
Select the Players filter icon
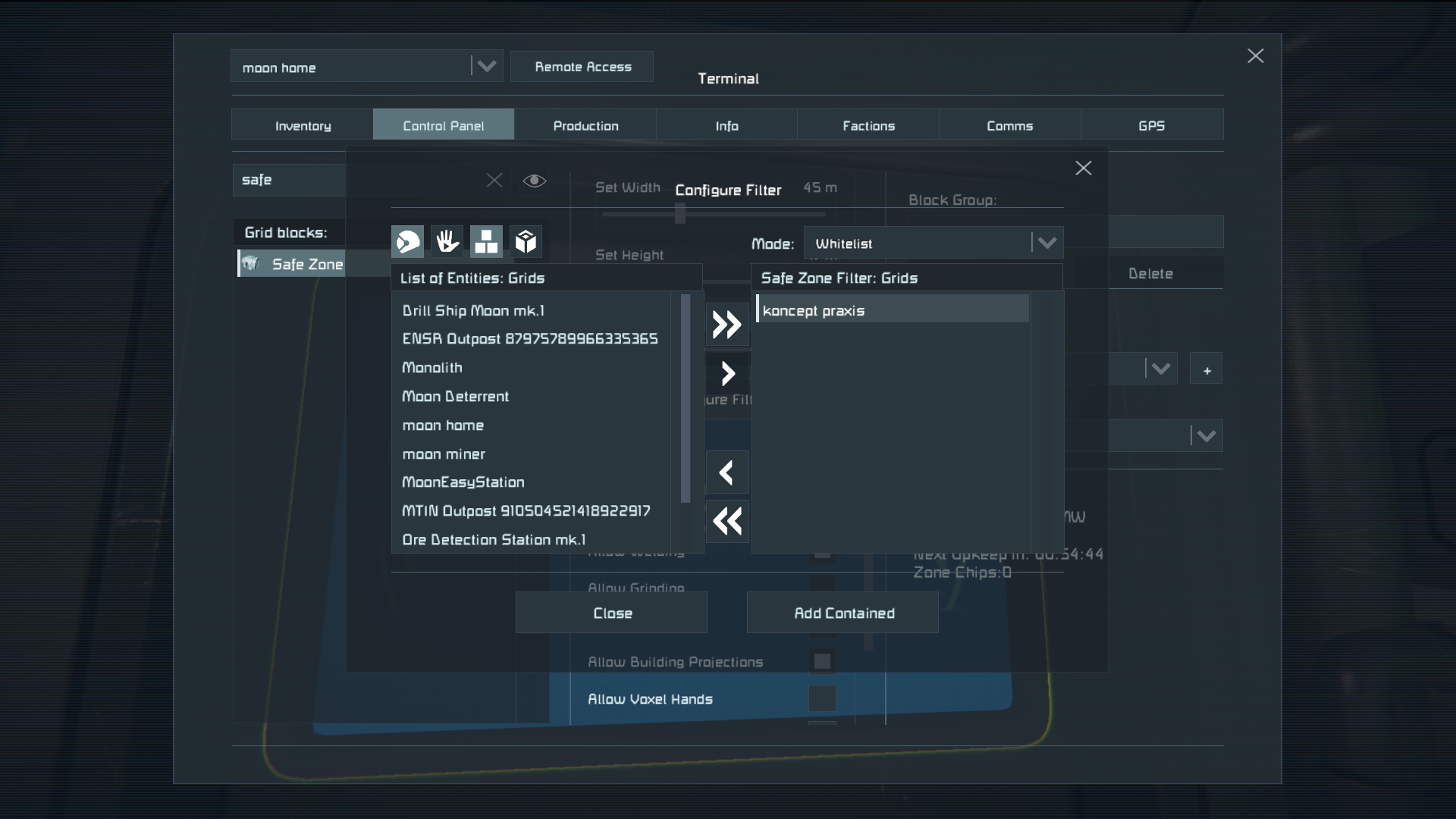click(407, 242)
